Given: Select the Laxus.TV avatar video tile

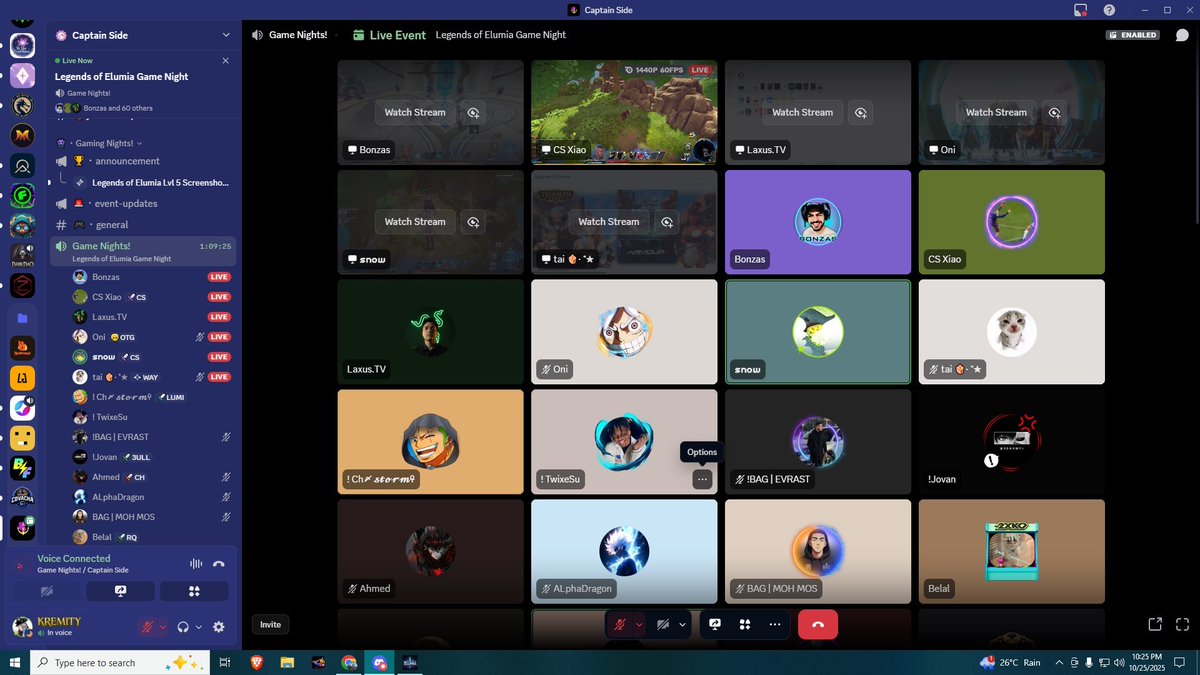Looking at the screenshot, I should click(x=430, y=332).
